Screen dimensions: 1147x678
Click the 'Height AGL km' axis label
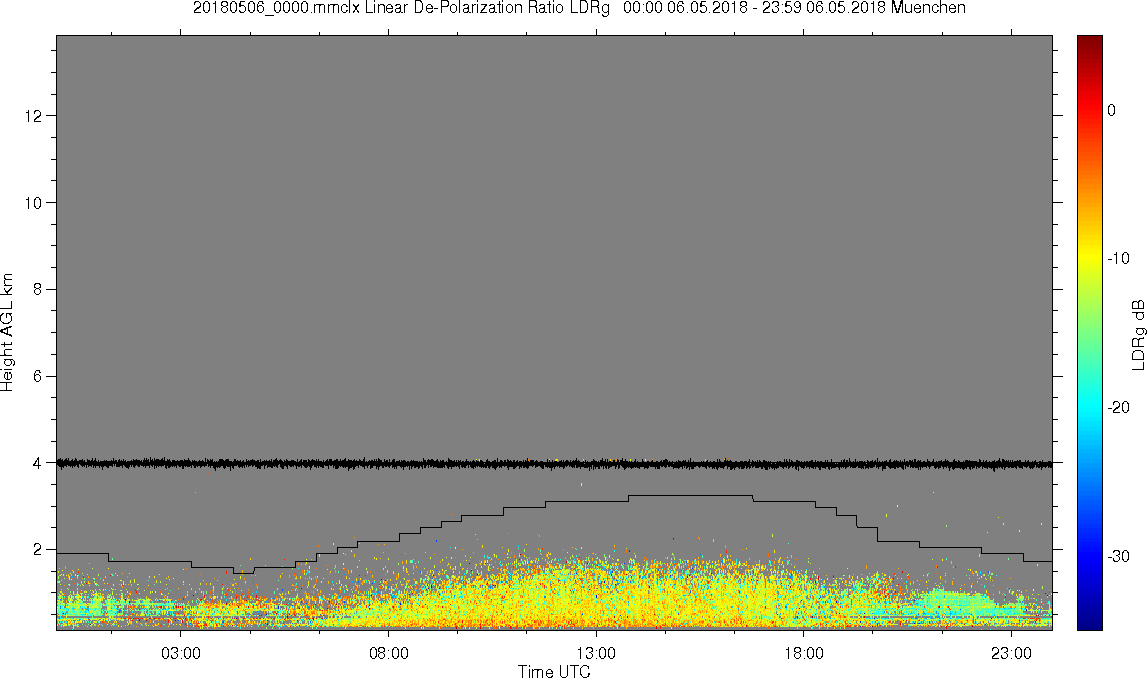point(7,332)
